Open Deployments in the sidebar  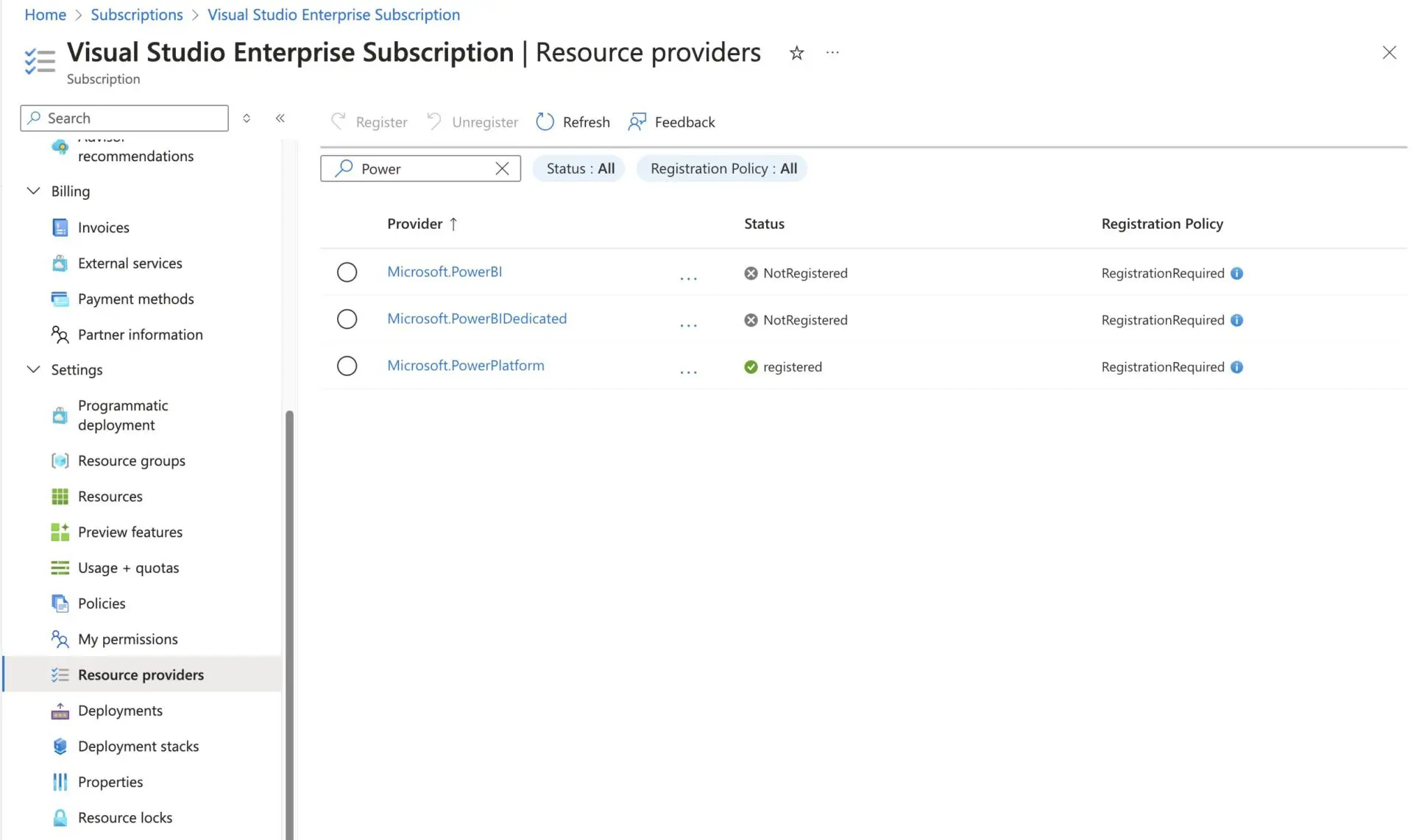coord(120,711)
